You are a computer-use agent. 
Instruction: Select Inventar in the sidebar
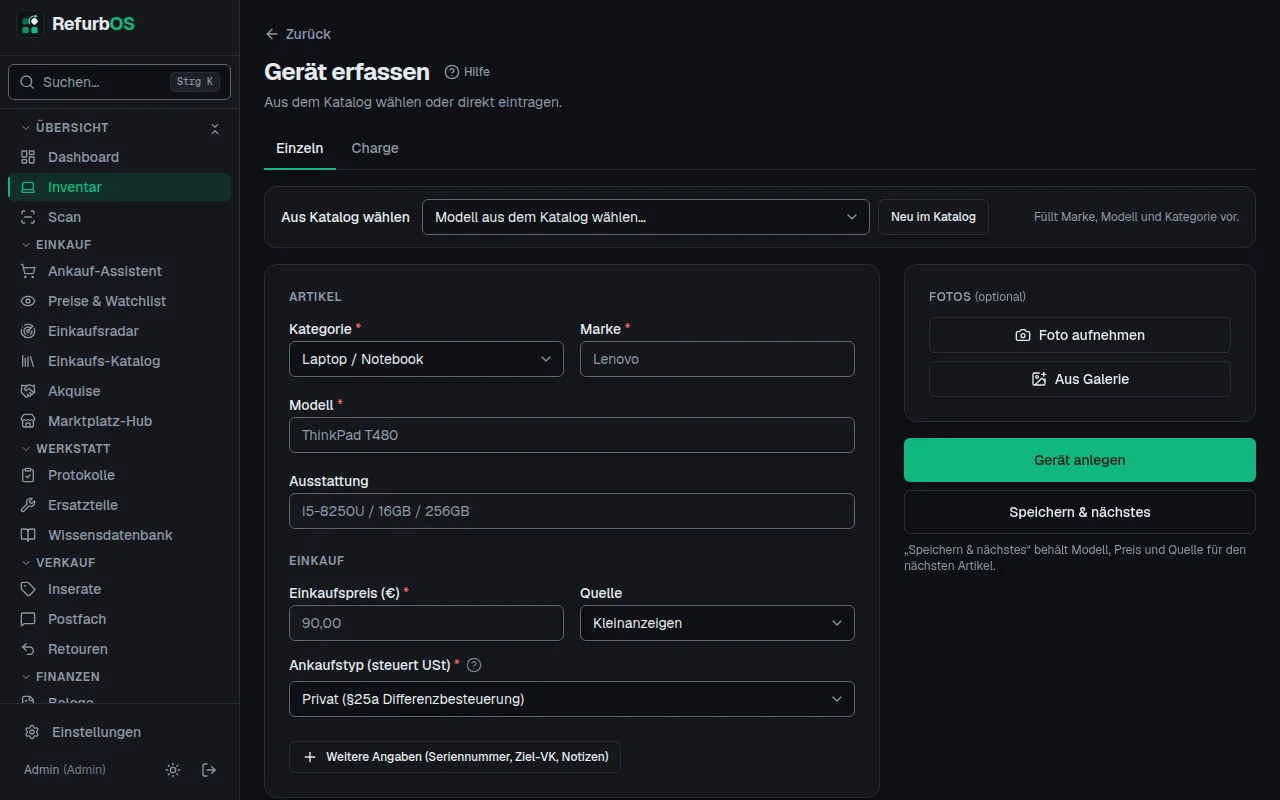119,187
